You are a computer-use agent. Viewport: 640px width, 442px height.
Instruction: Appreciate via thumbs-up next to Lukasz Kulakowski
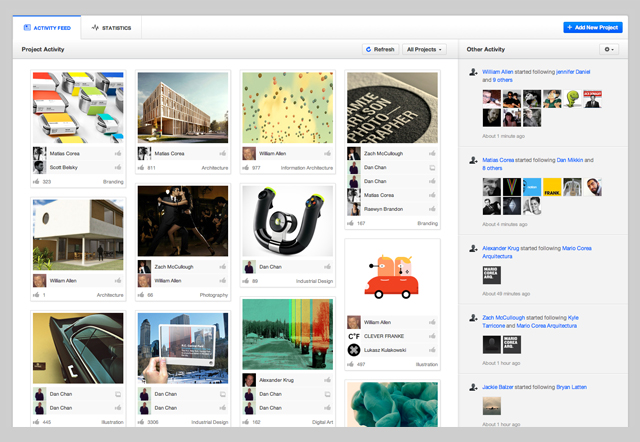tap(432, 351)
